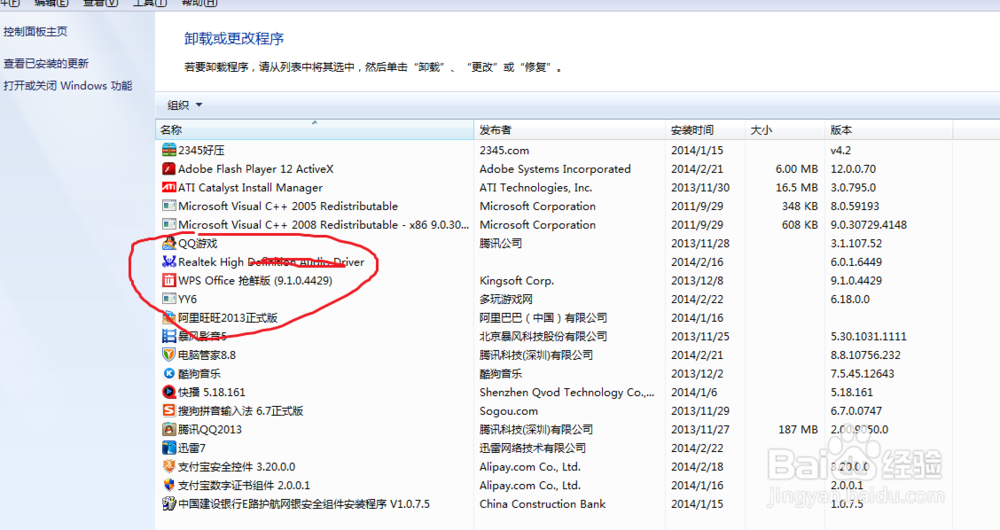Click the 支付宝安全控件 icon

tap(168, 466)
